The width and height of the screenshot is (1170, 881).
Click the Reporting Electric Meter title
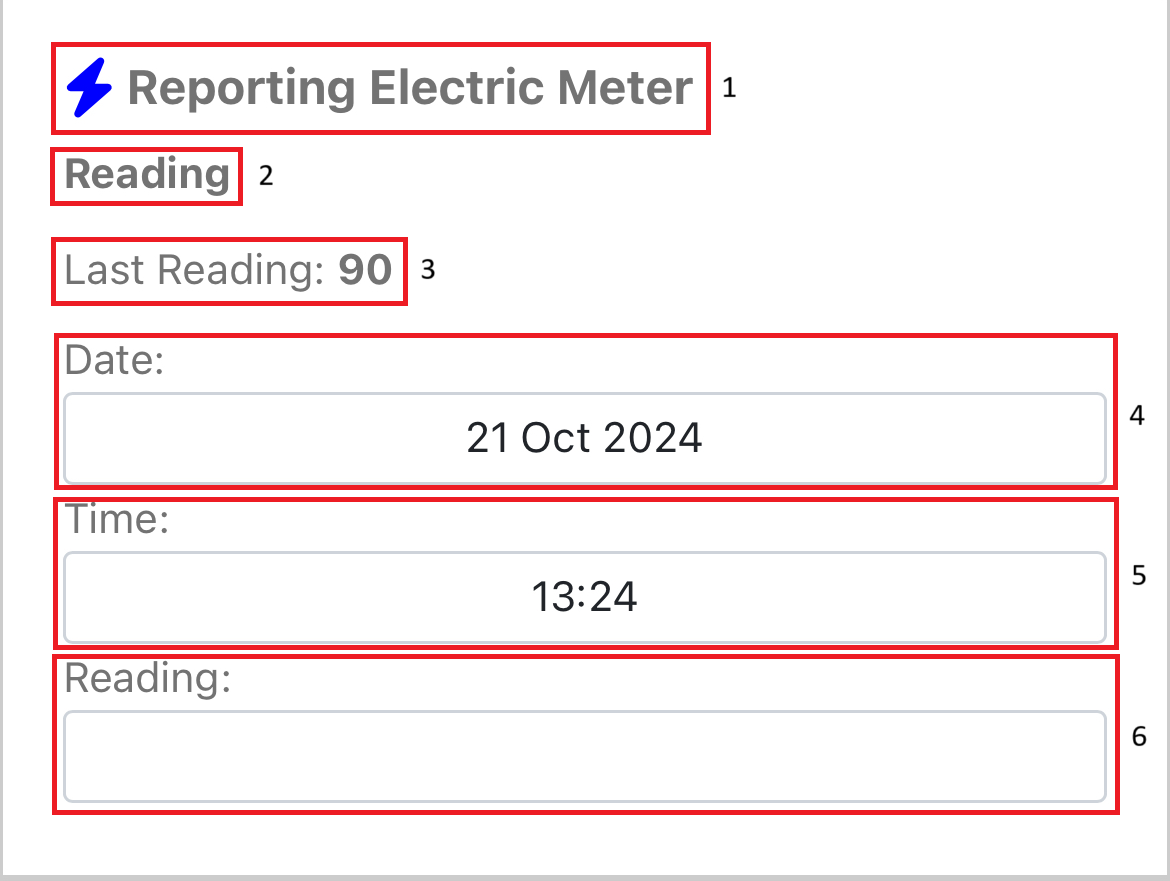coord(410,88)
